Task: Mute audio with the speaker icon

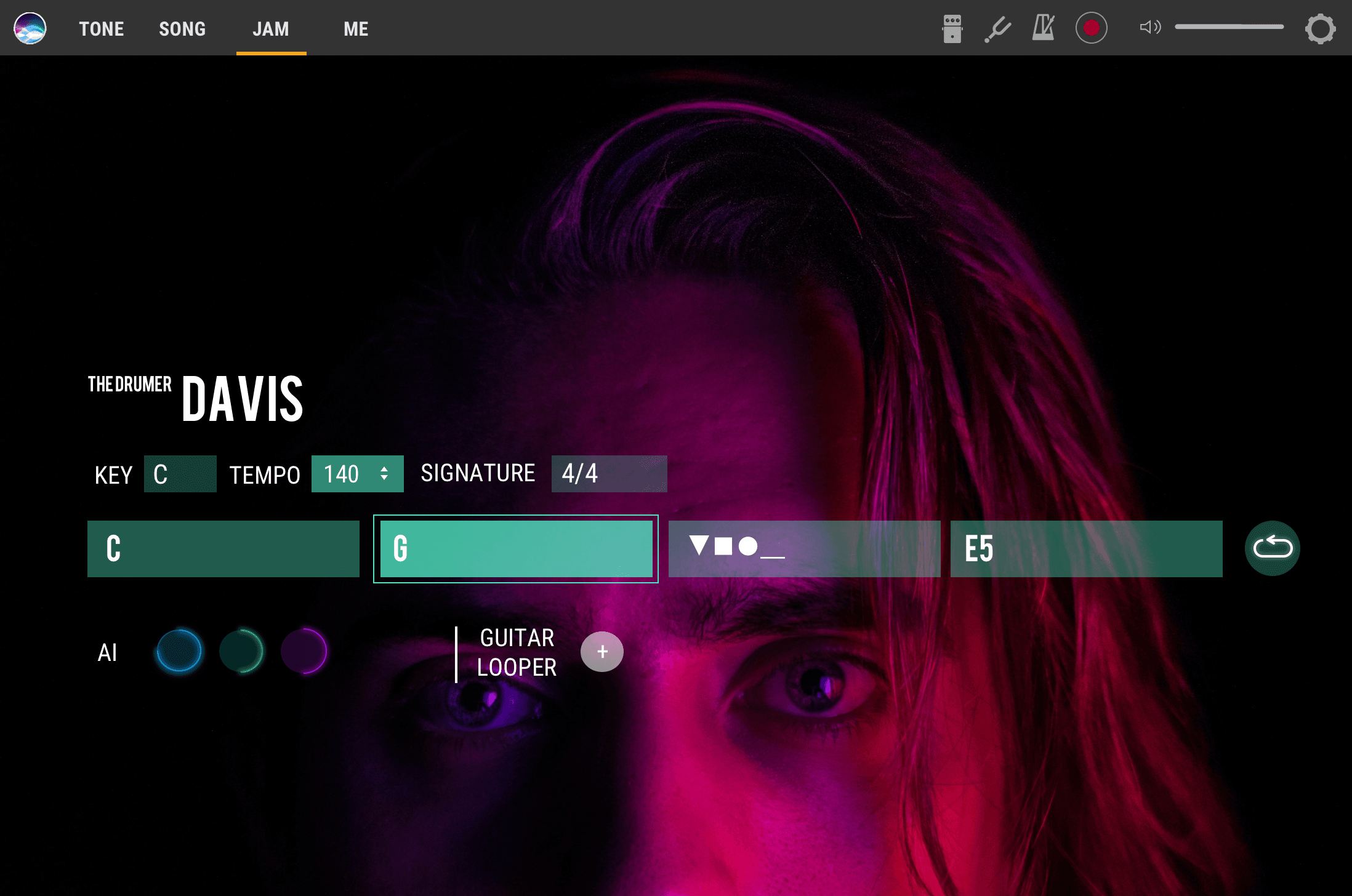Action: coord(1149,27)
